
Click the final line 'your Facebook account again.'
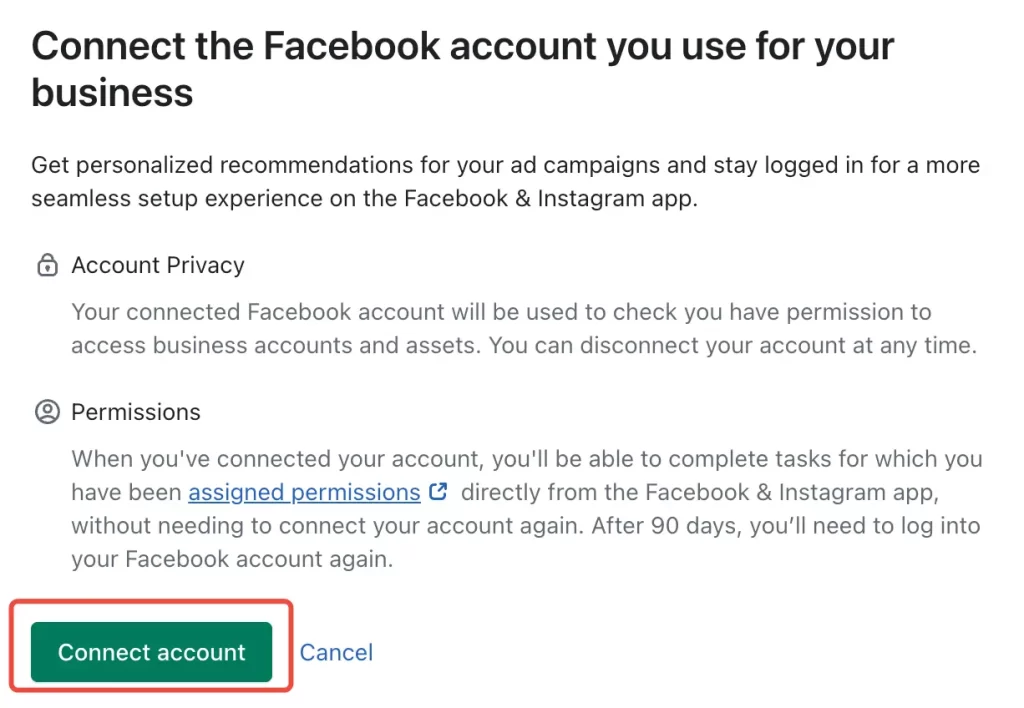pyautogui.click(x=232, y=560)
